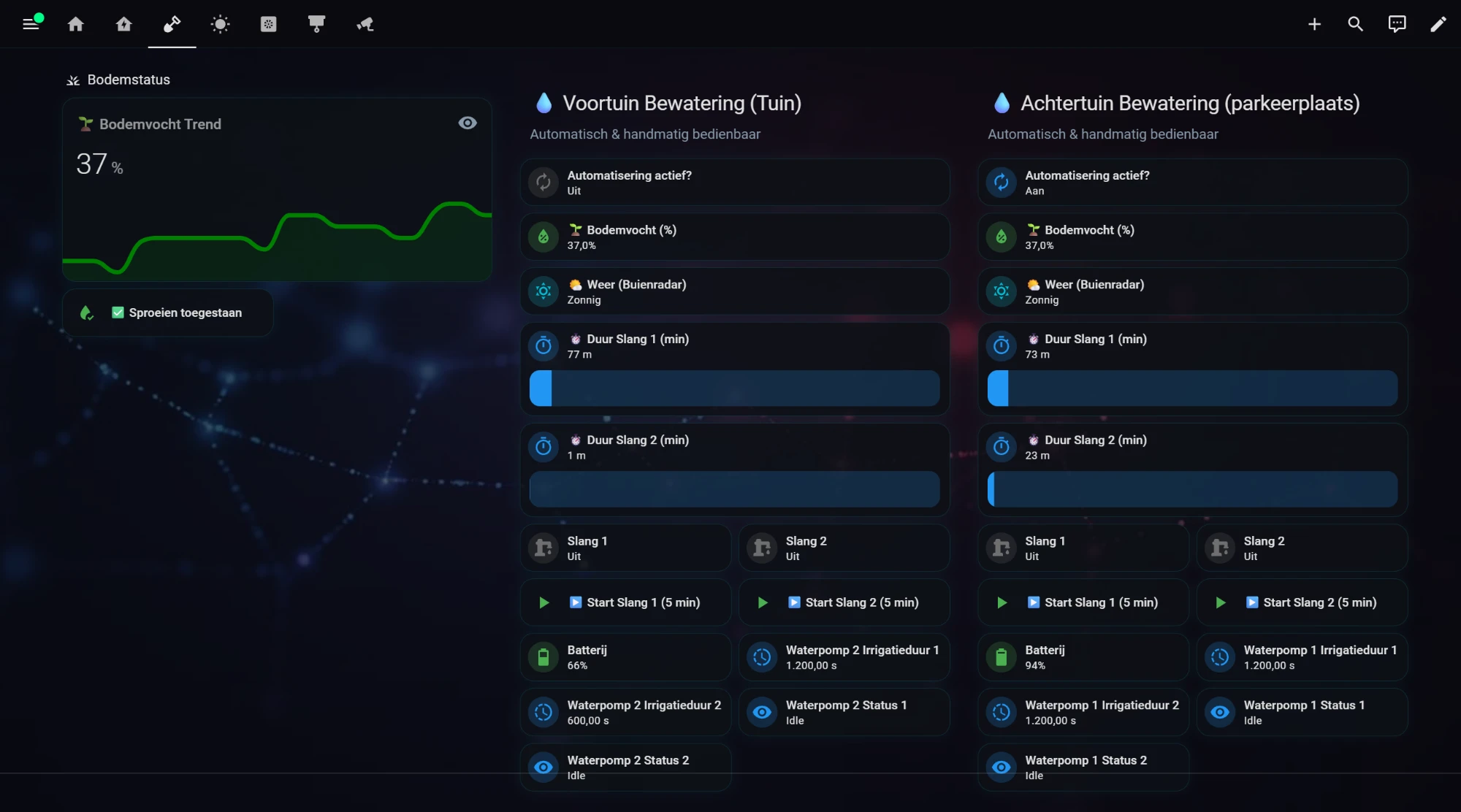Open the search magnifier icon
This screenshot has height=812, width=1461.
1355,24
